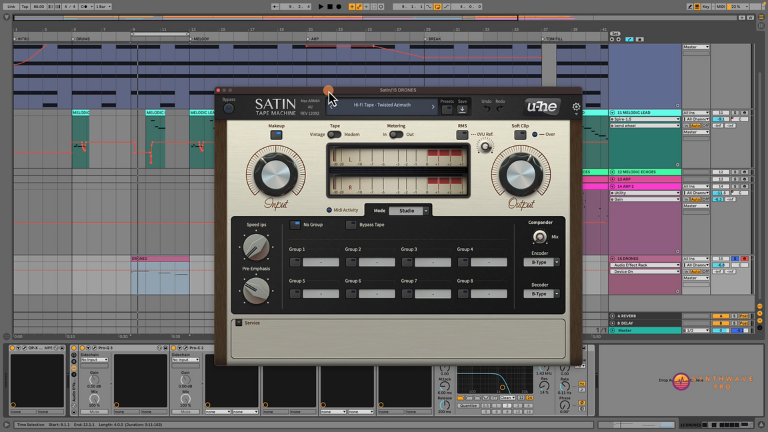Switch Metering In/Out toggle
This screenshot has height=432, width=768.
[396, 134]
